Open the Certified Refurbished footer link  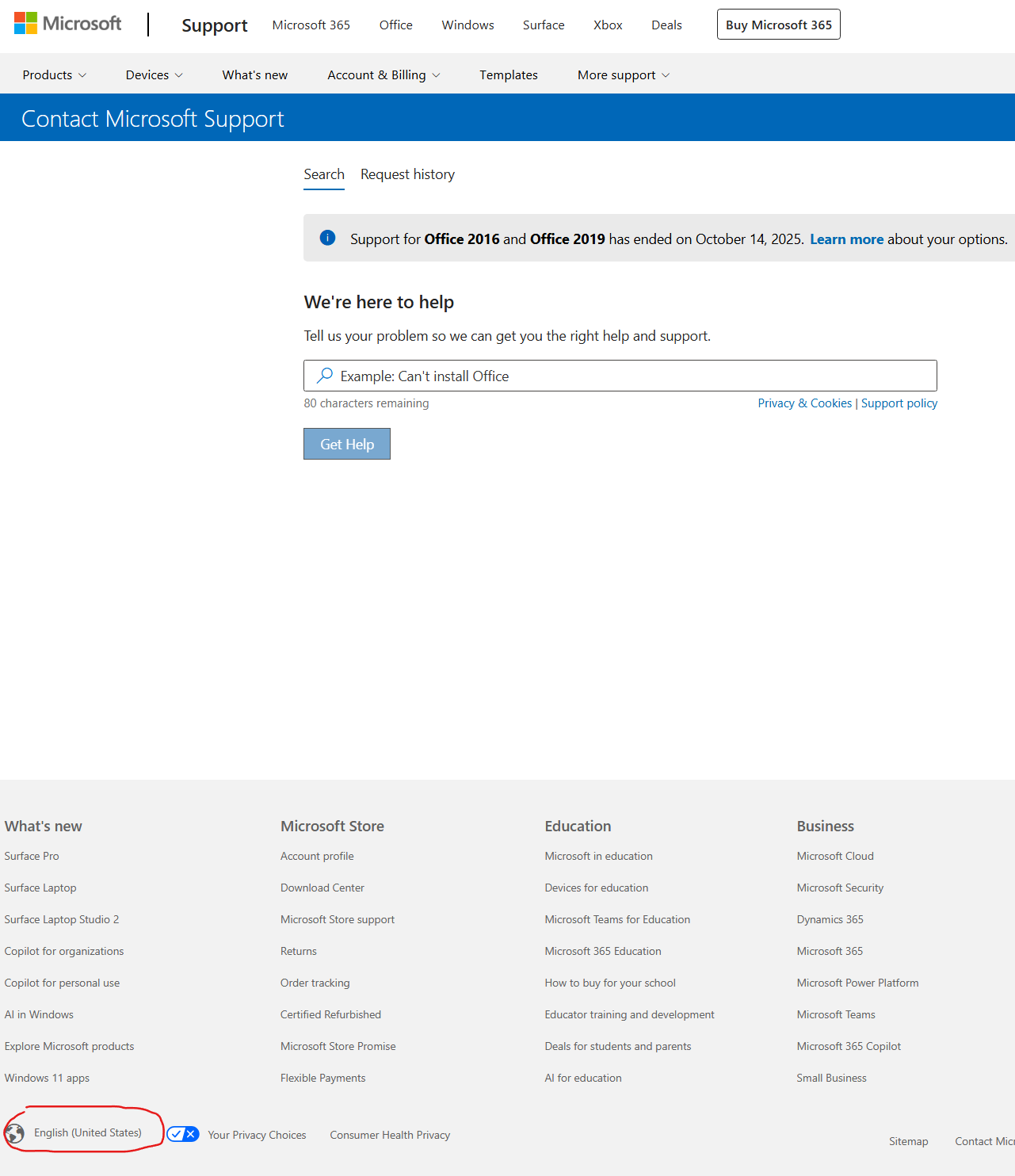point(330,1014)
